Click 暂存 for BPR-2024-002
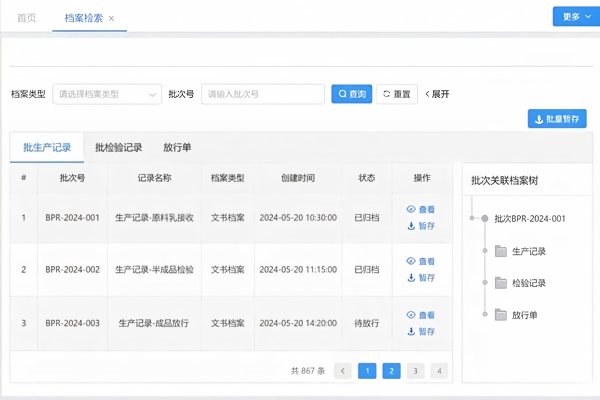The image size is (600, 400). [x=421, y=278]
